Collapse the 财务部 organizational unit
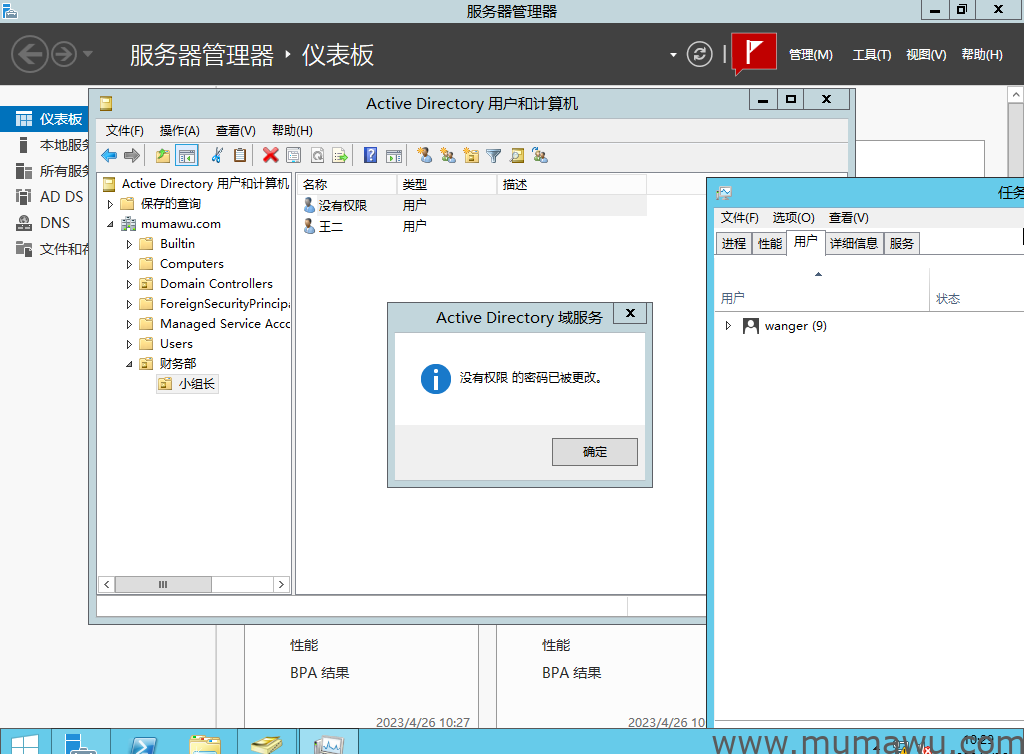The image size is (1024, 754). point(129,364)
